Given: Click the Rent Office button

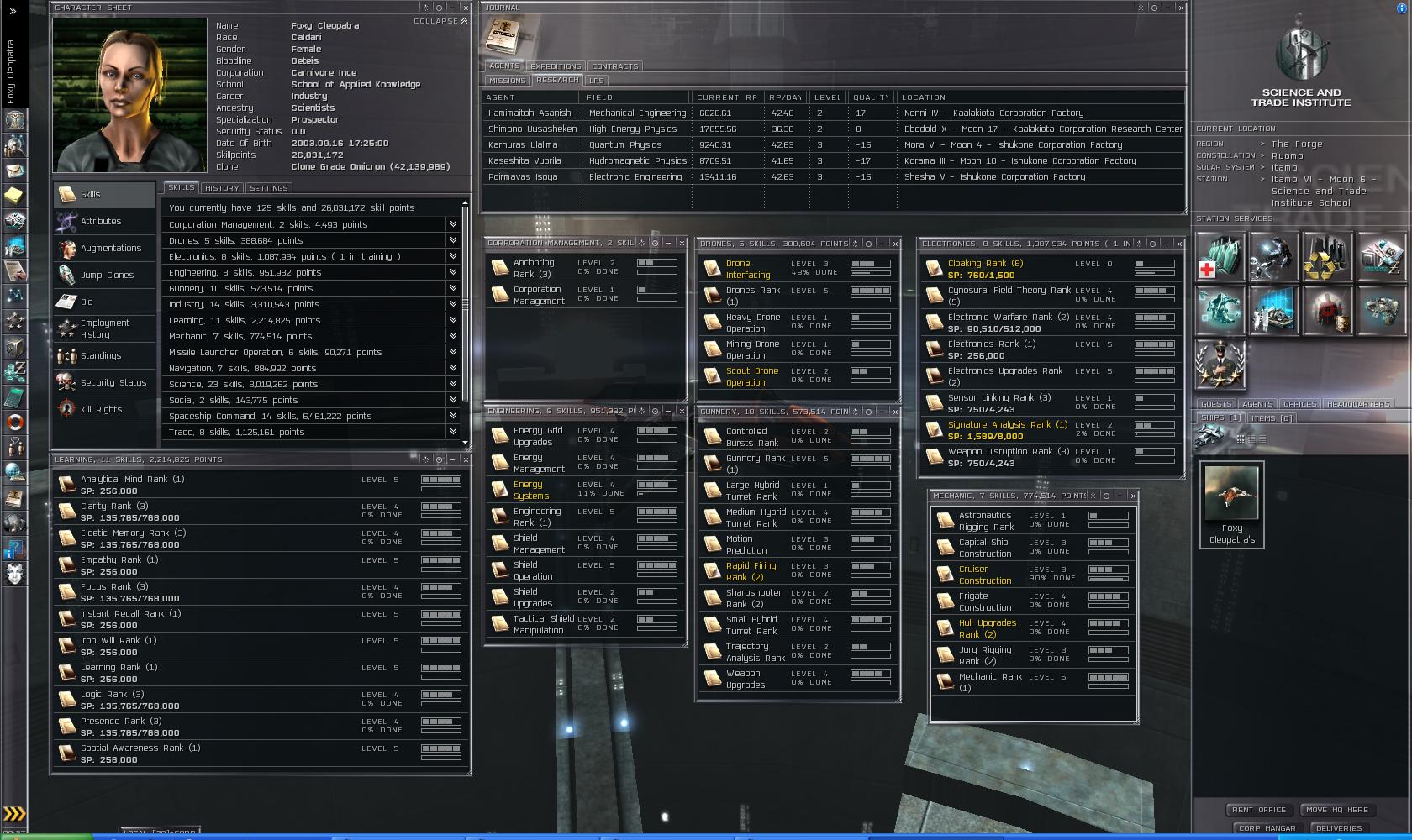Looking at the screenshot, I should click(x=1259, y=810).
